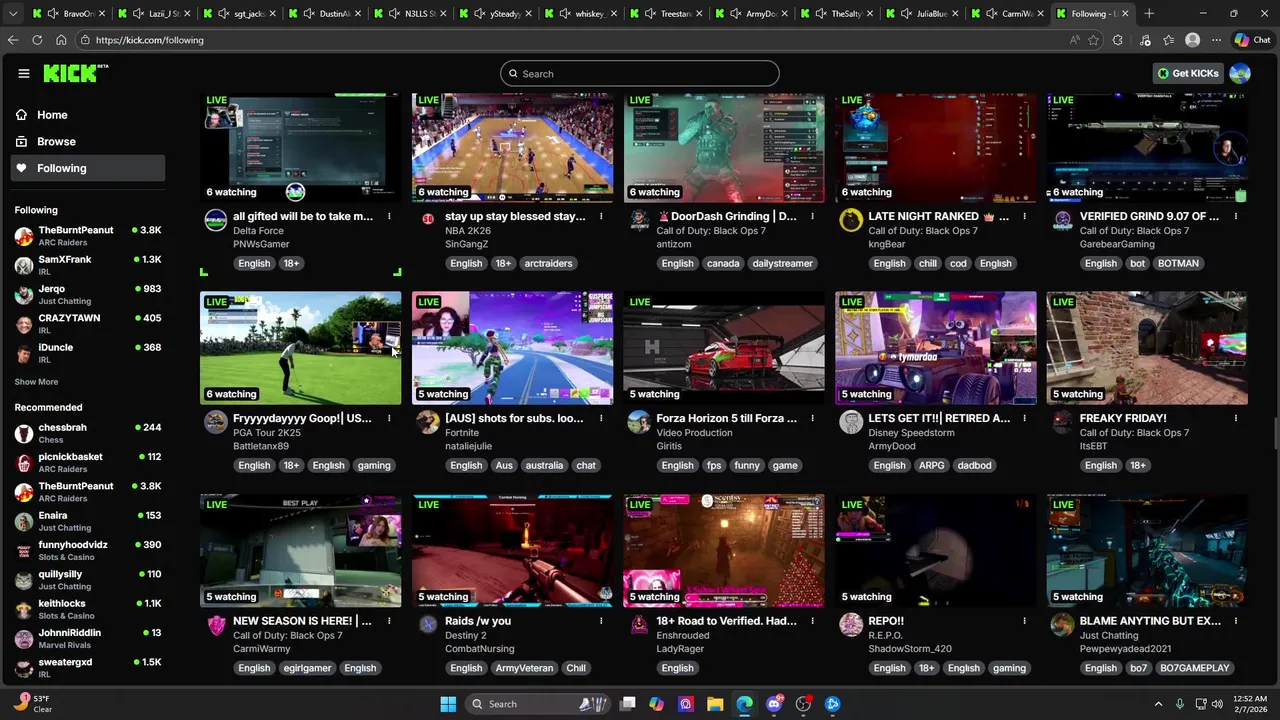Go to Home in sidebar
Image resolution: width=1280 pixels, height=720 pixels.
pos(88,115)
